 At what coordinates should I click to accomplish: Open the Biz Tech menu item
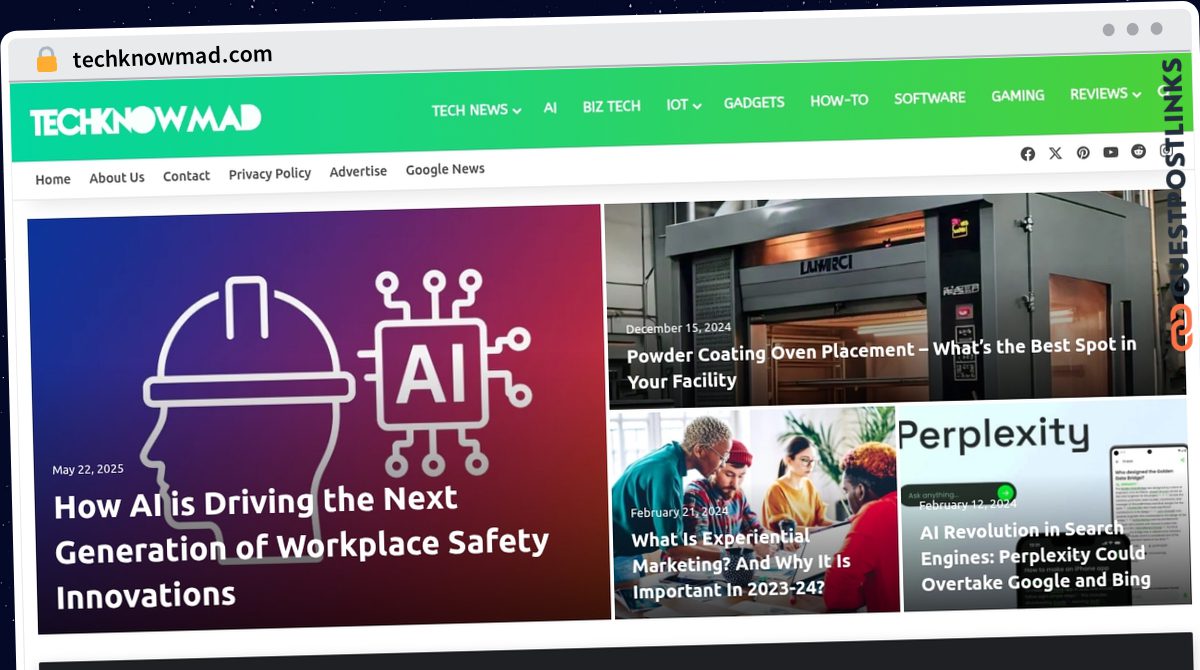coord(611,105)
